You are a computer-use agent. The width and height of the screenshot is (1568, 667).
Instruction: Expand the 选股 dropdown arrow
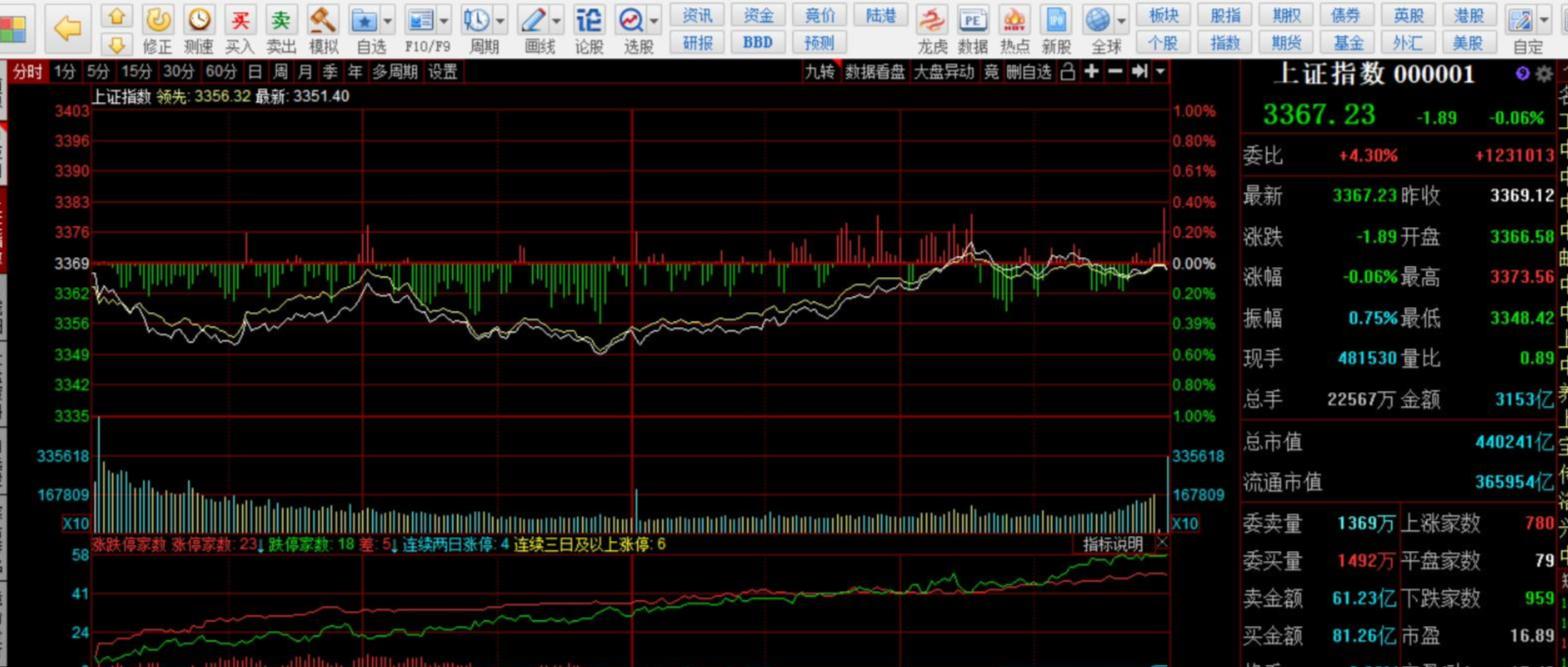[x=654, y=20]
